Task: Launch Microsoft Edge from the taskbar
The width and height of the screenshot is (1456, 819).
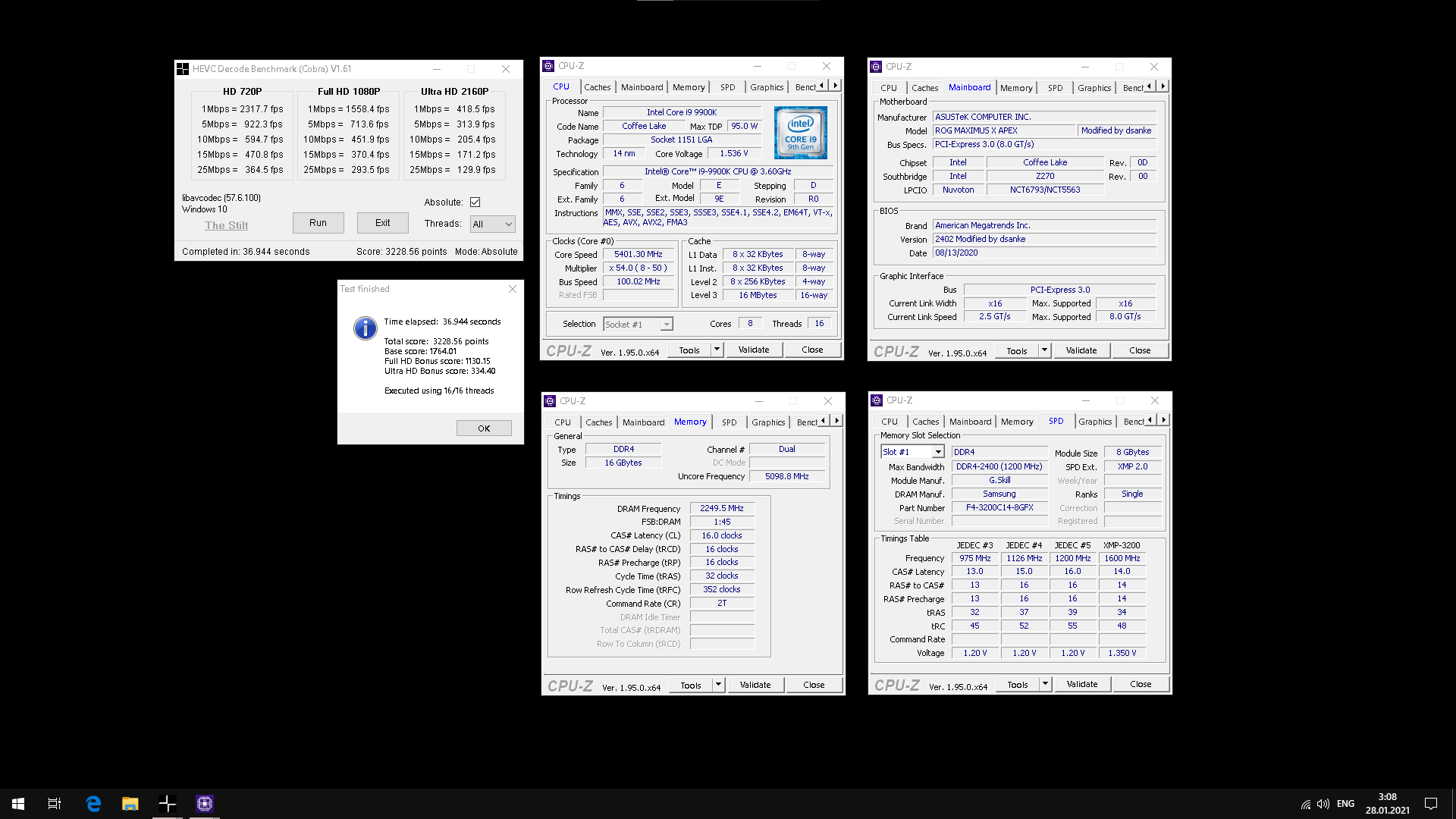Action: coord(93,804)
